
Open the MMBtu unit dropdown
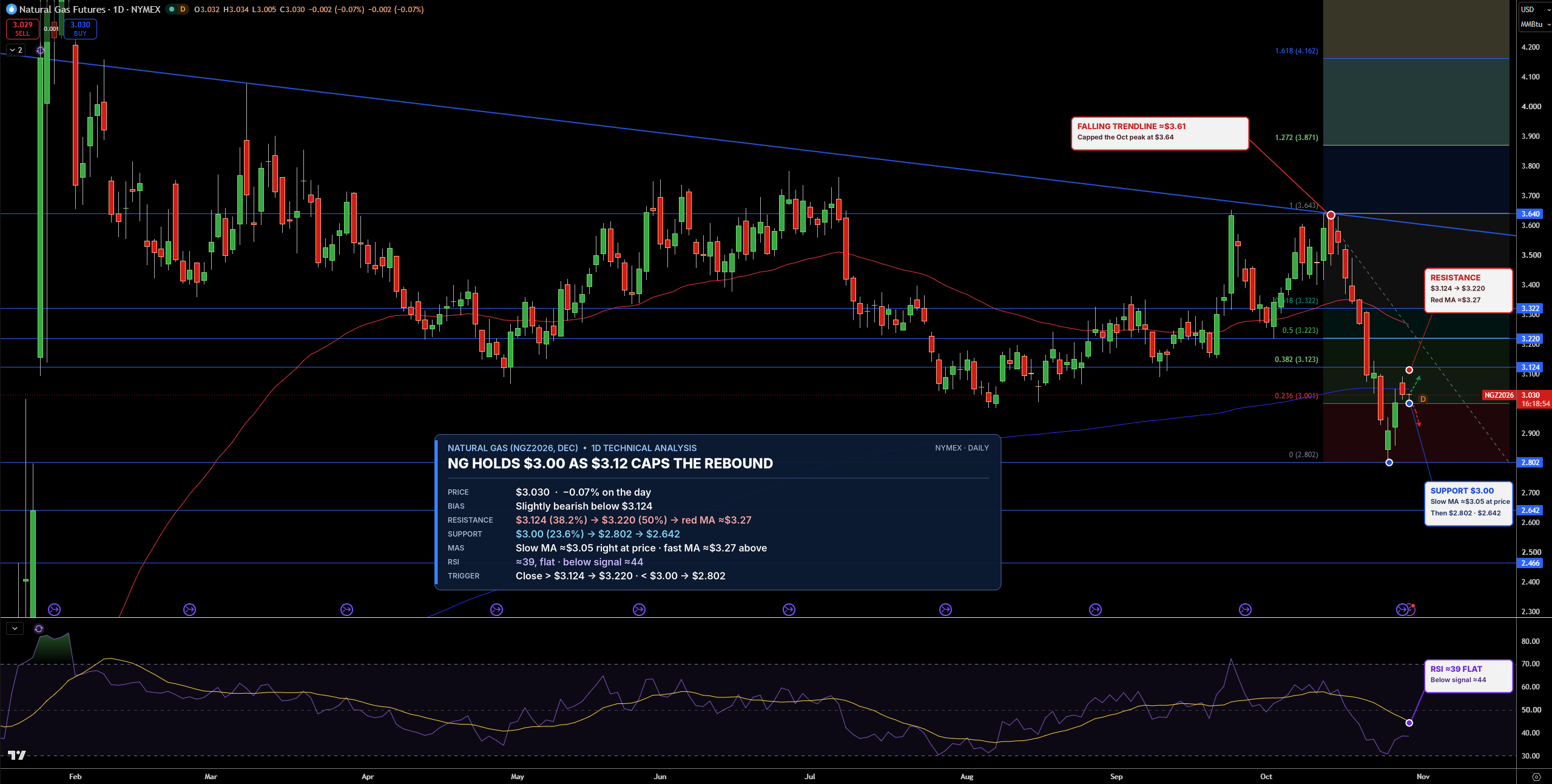coord(1535,24)
